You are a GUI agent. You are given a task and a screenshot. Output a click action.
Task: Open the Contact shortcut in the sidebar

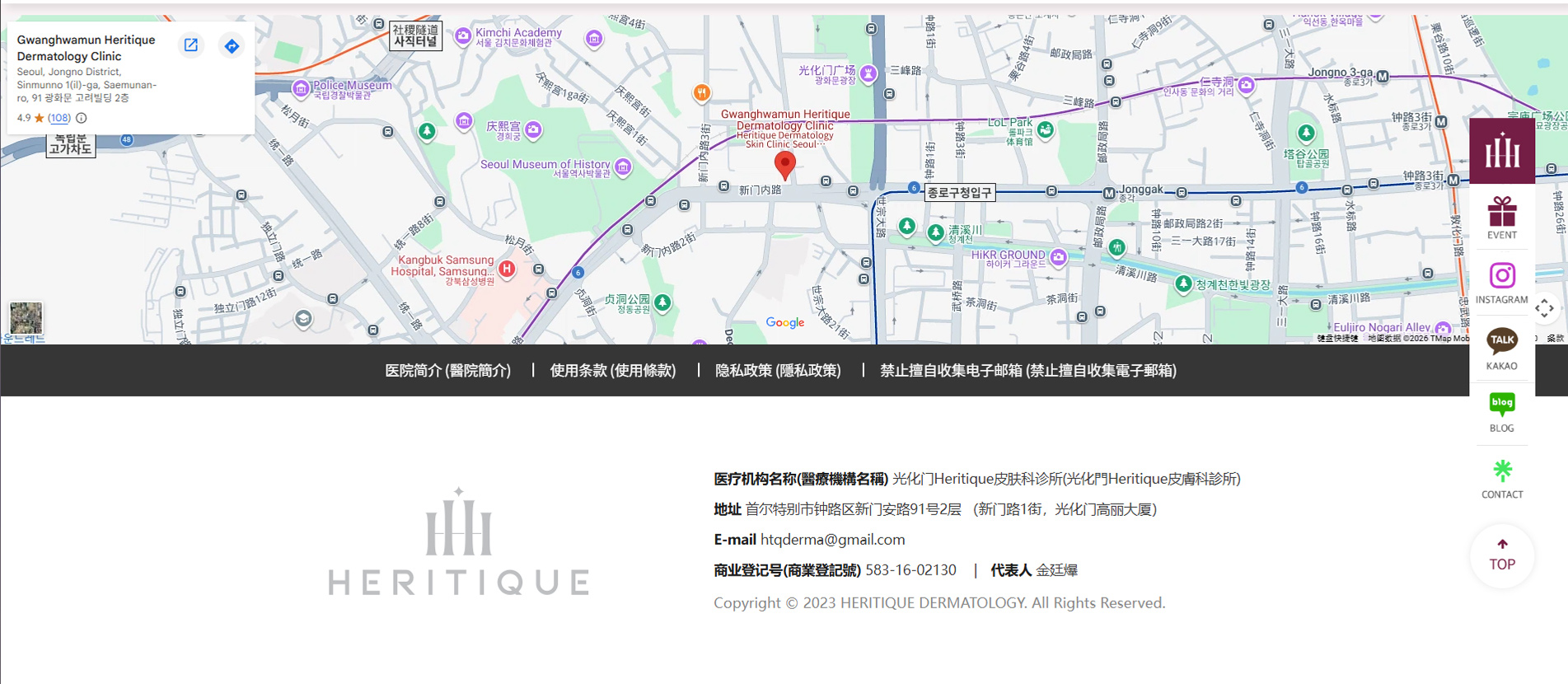tap(1502, 480)
